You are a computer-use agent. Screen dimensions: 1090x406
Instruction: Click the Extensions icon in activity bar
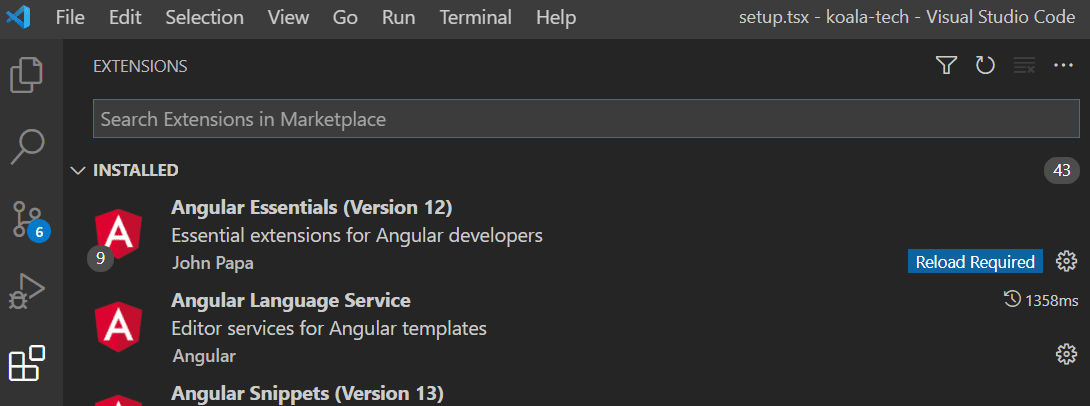27,363
